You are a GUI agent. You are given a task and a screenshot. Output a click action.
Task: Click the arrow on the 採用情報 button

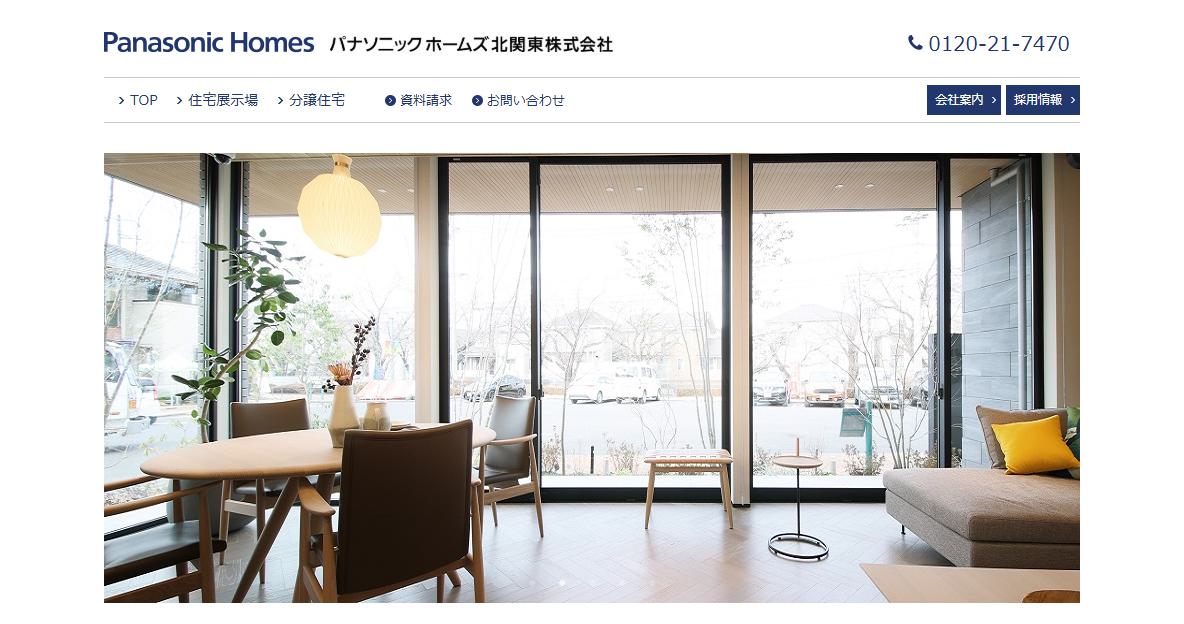1072,100
